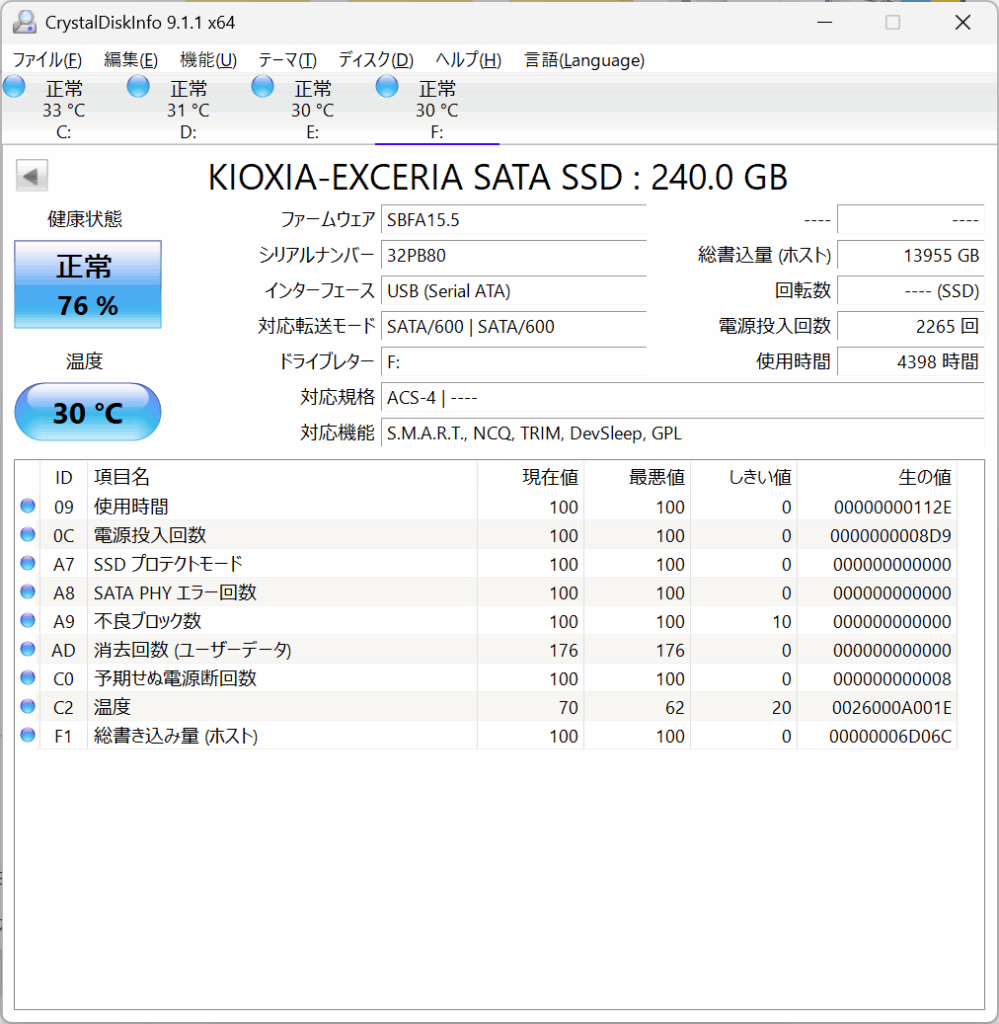Viewport: 999px width, 1024px height.
Task: Click the 対応機能 field listing S.M.A.R.T.
Action: click(683, 433)
